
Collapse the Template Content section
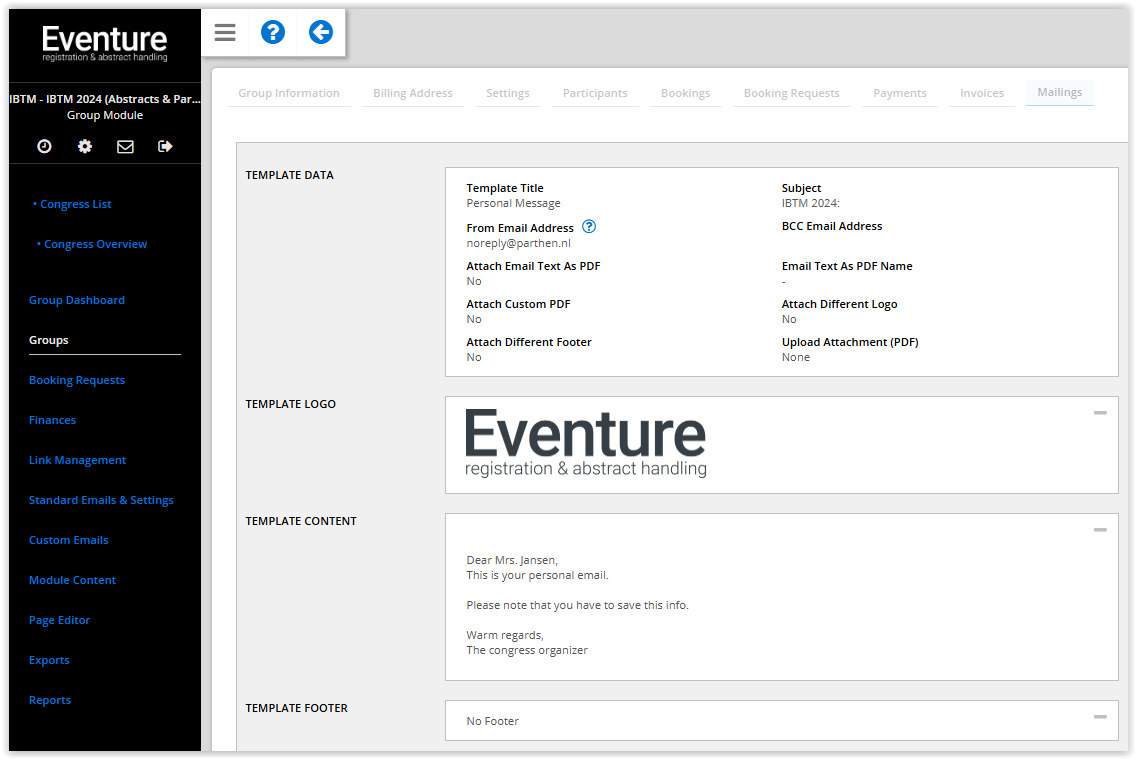(1099, 530)
